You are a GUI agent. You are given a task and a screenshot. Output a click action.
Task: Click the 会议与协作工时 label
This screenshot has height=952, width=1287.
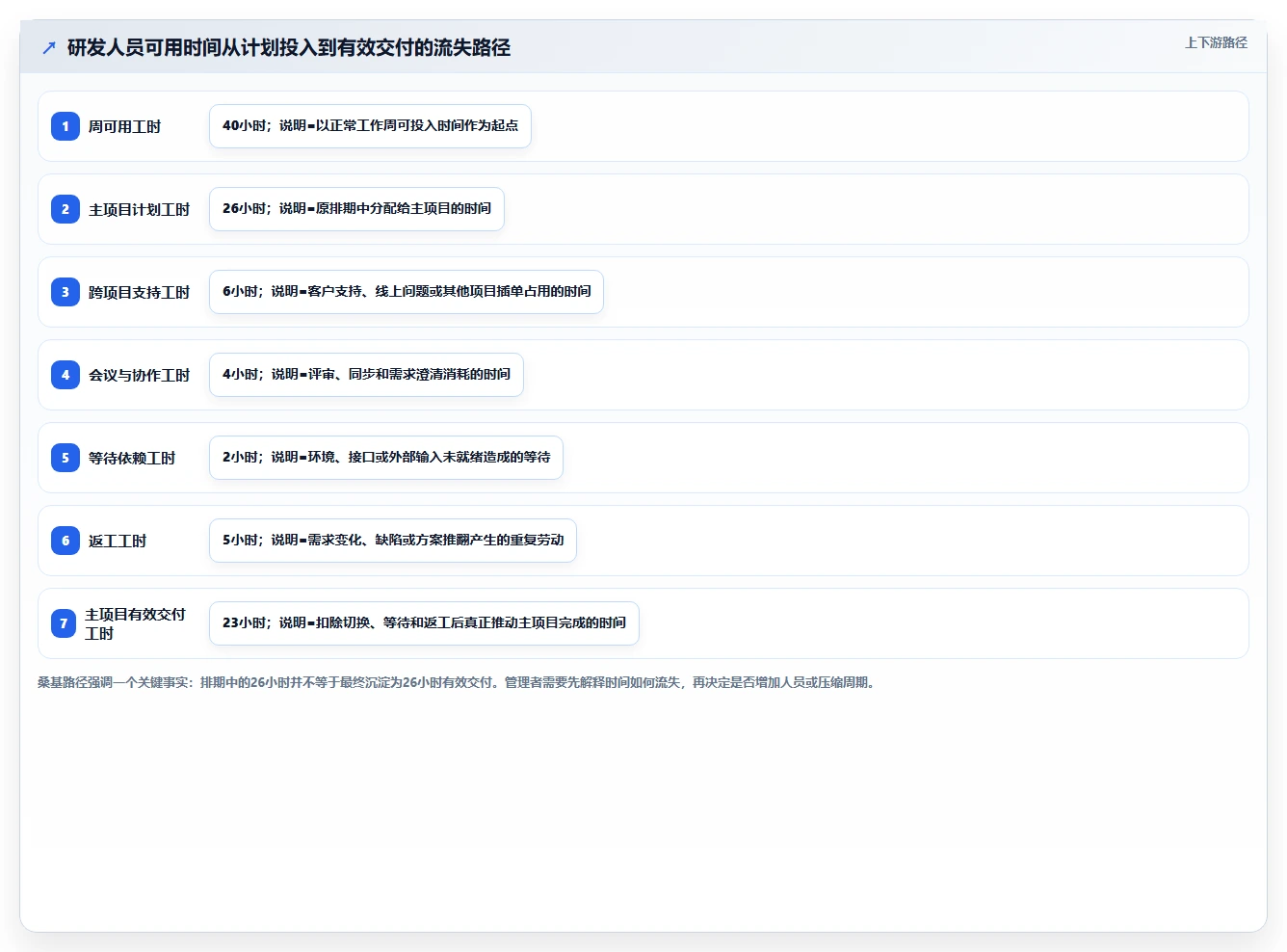point(139,375)
